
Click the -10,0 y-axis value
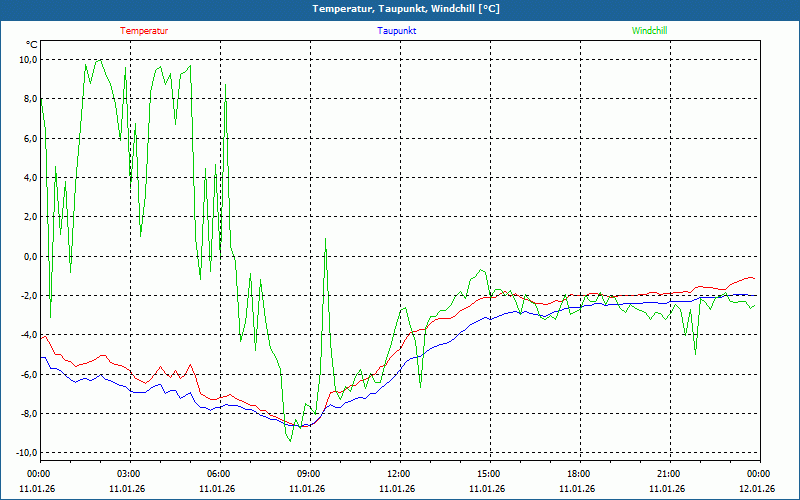coord(25,453)
